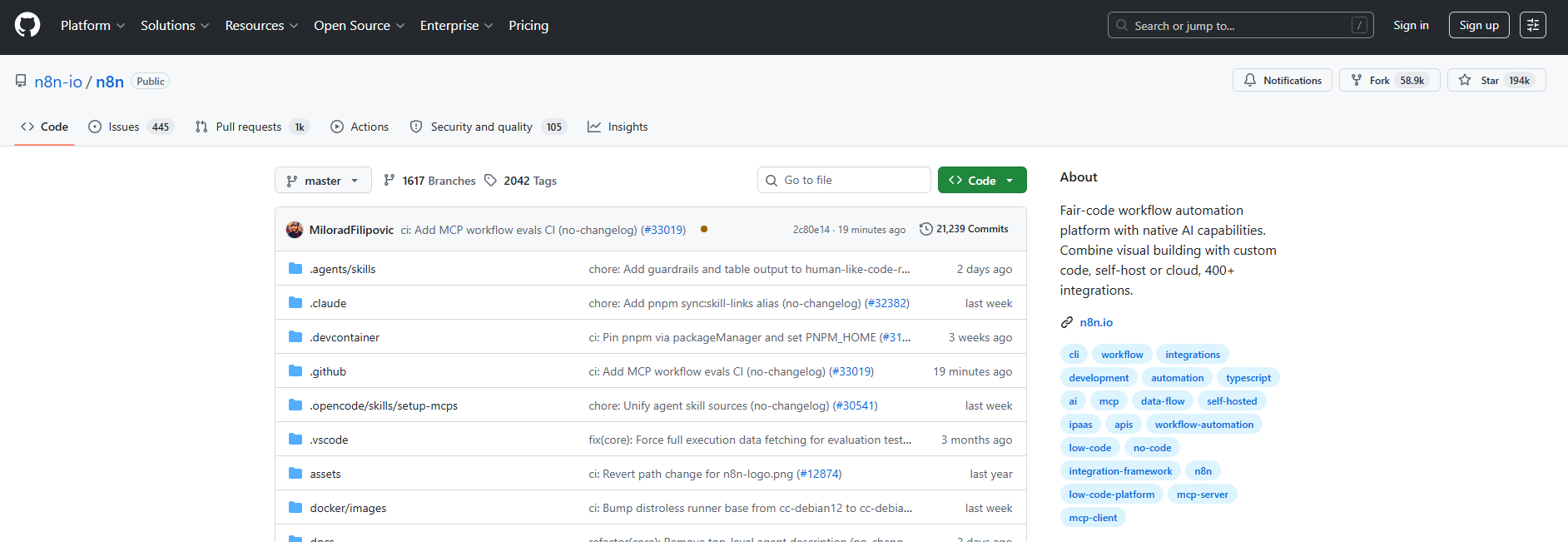Click the folder icon for .github
Screen dimensions: 1568x542
click(295, 370)
